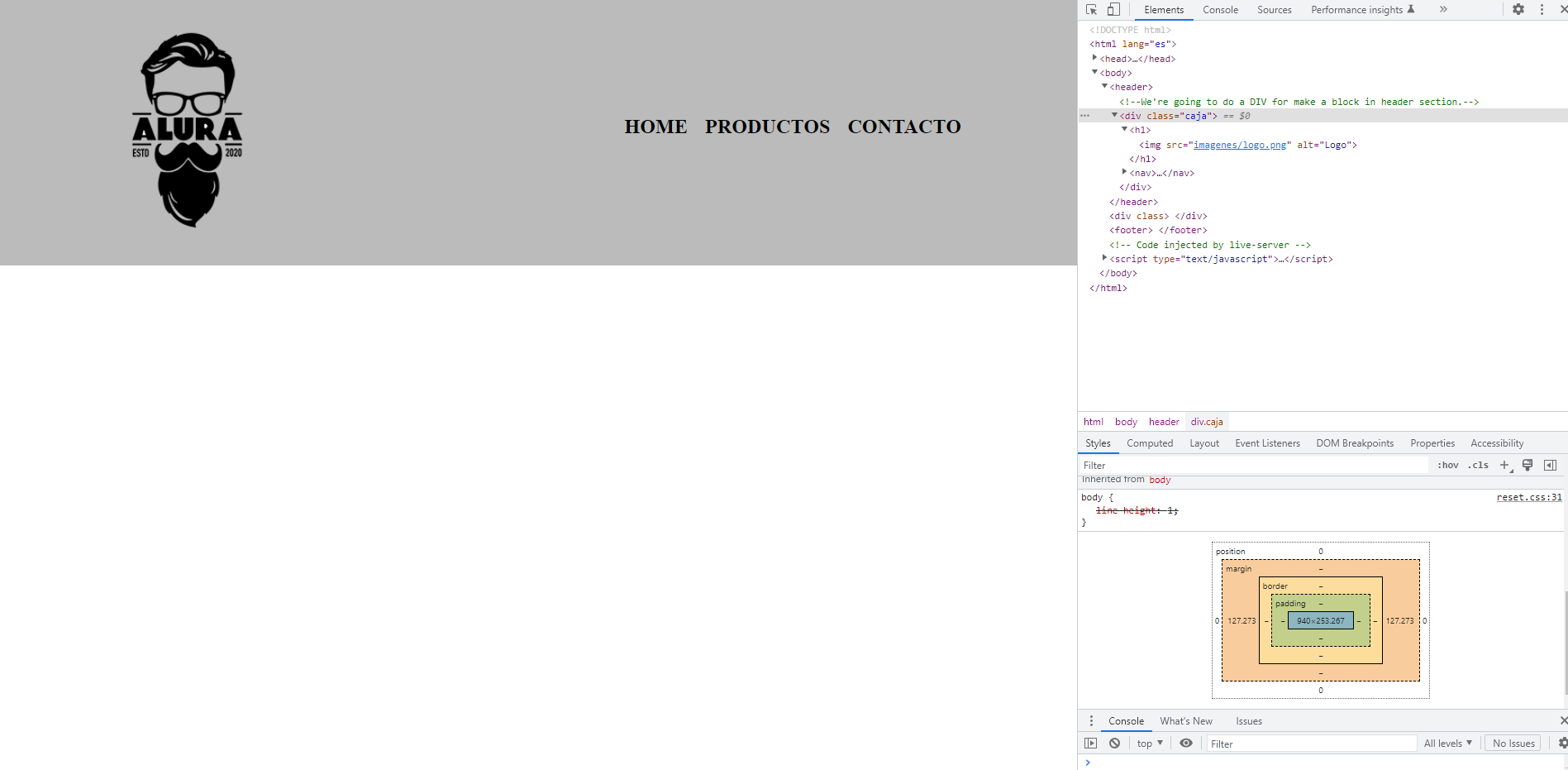Toggle element rendering emulations paintbrush icon
Screen dimensions: 1568x770
point(1527,466)
